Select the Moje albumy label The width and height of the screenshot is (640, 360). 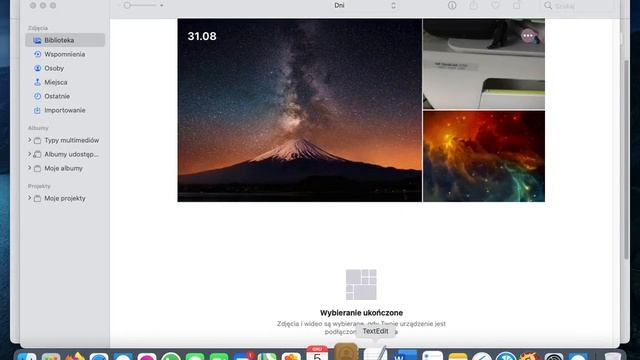point(63,168)
